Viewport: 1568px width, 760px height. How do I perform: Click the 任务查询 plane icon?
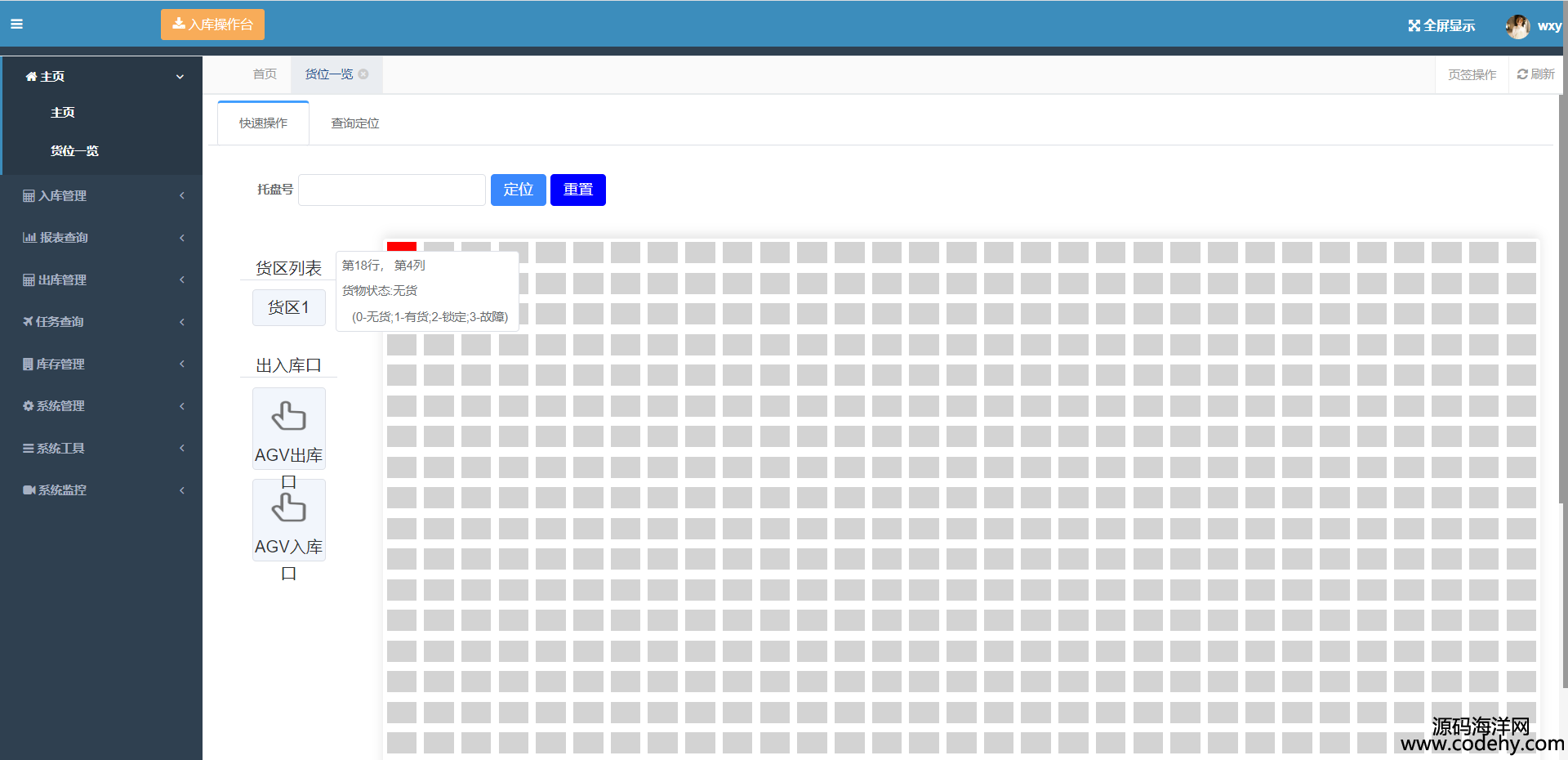[x=28, y=322]
